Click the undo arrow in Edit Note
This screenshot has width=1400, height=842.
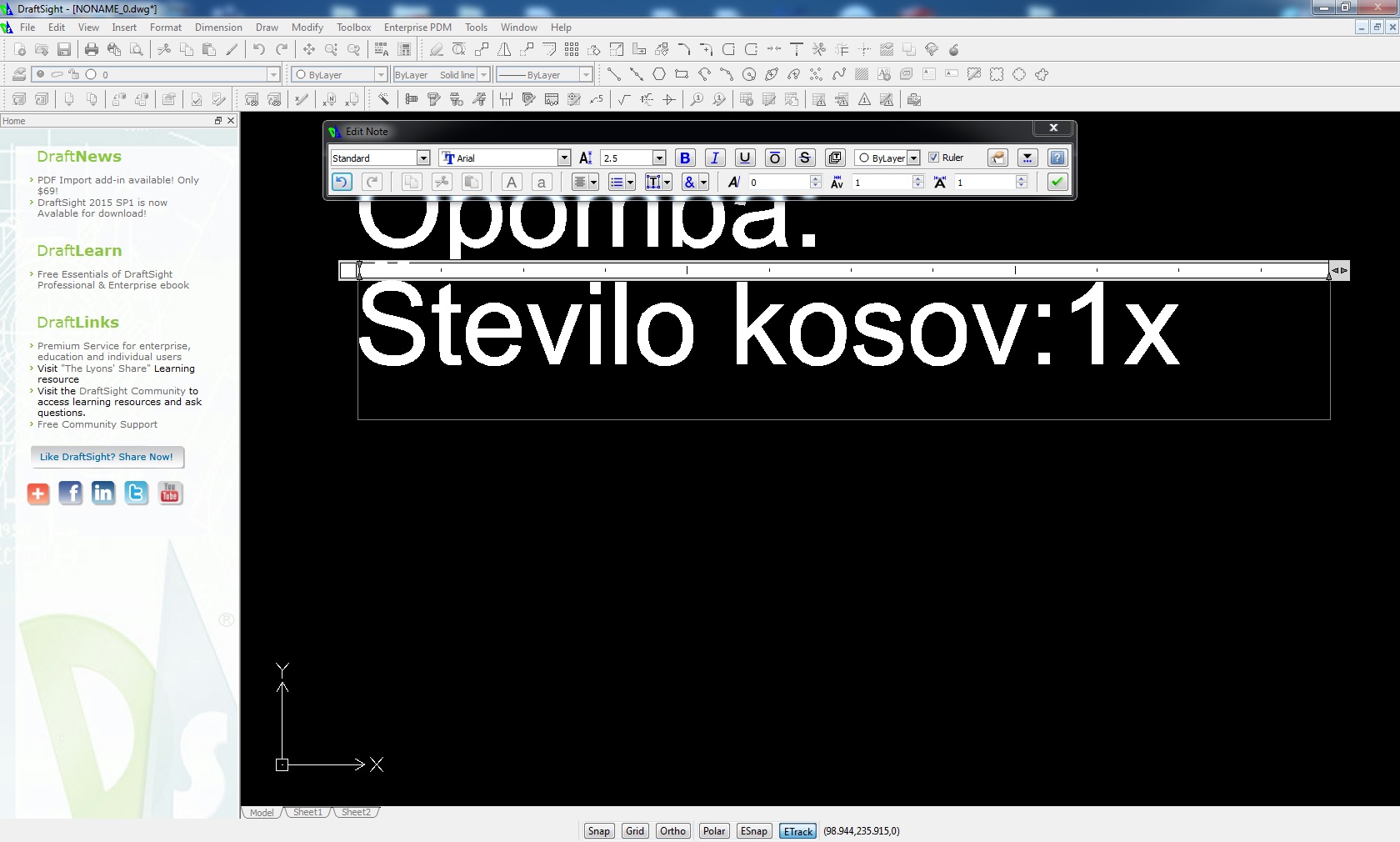click(x=342, y=182)
